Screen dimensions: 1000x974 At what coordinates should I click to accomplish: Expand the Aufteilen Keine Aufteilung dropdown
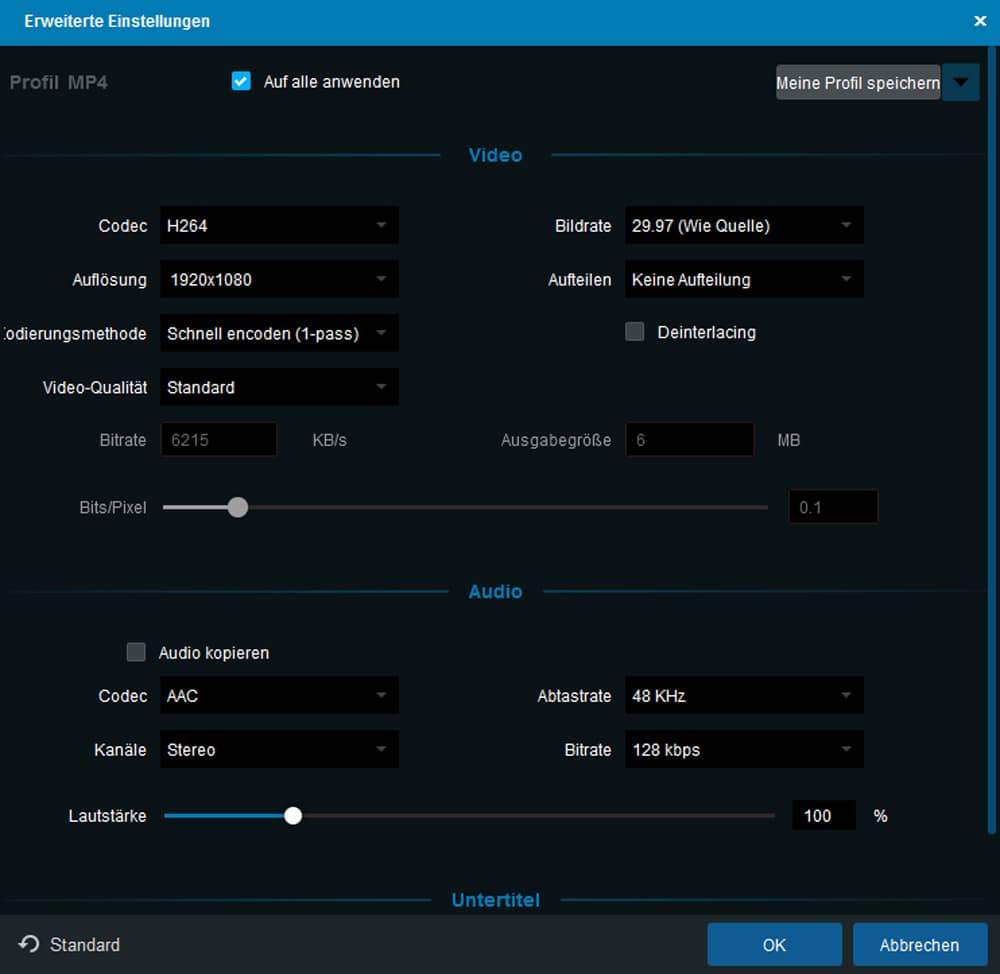tap(744, 280)
